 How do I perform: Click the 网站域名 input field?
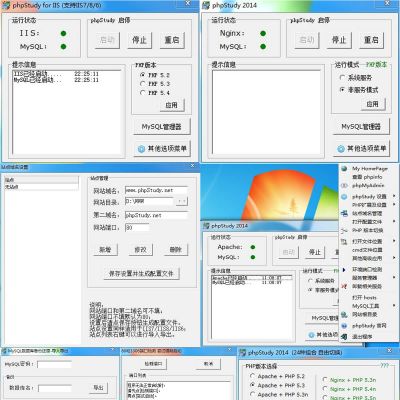pyautogui.click(x=156, y=190)
